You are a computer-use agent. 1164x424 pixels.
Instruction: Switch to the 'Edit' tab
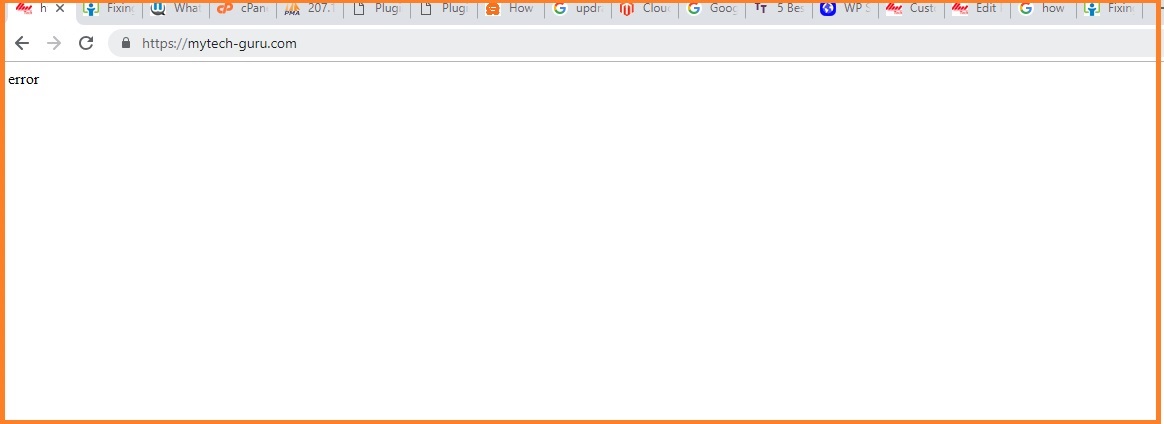tap(978, 9)
